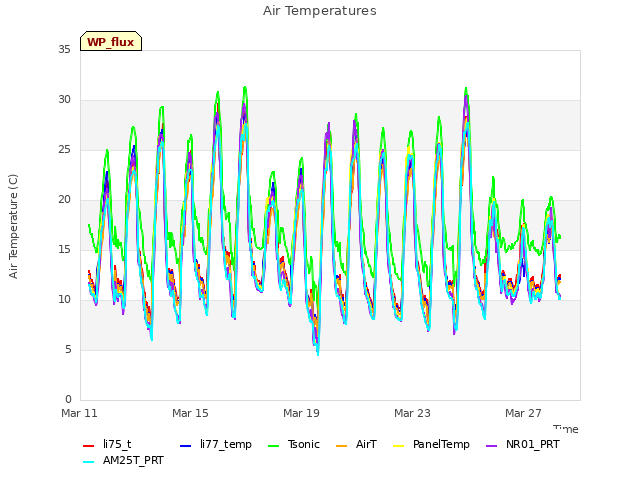Click the 15 y-axis tick label

tap(64, 250)
